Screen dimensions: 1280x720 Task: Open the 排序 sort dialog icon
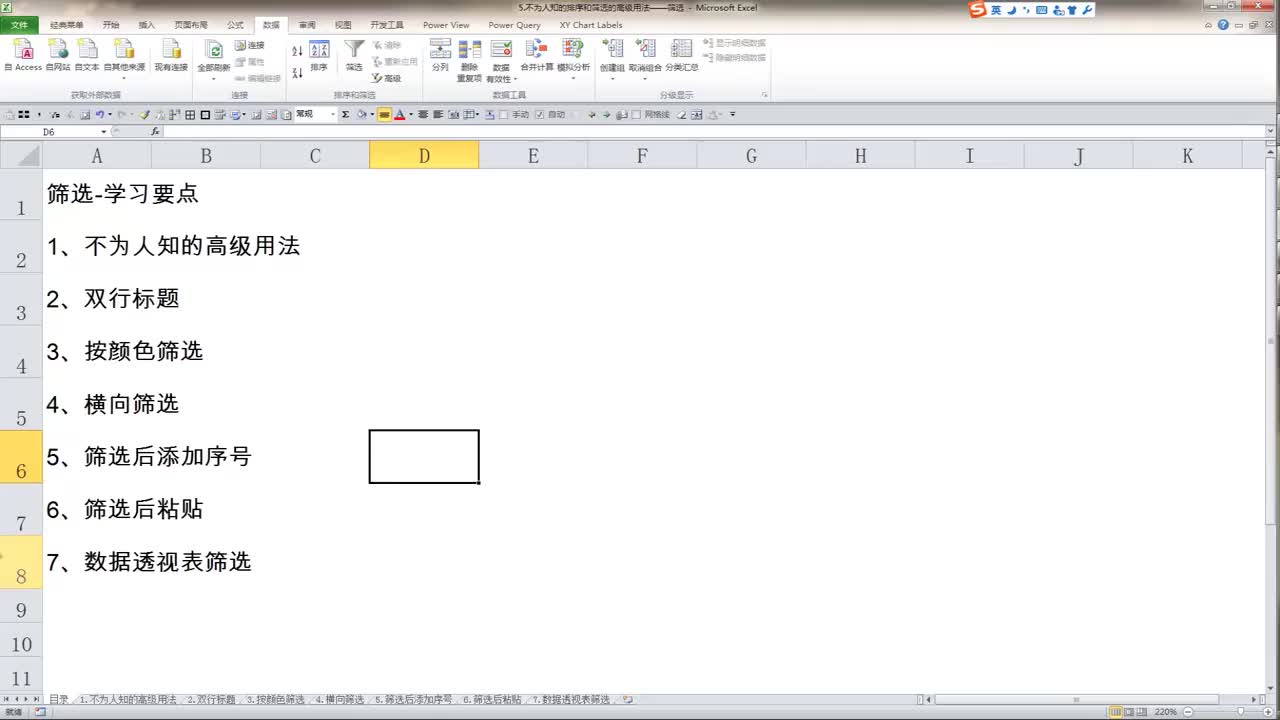point(319,56)
